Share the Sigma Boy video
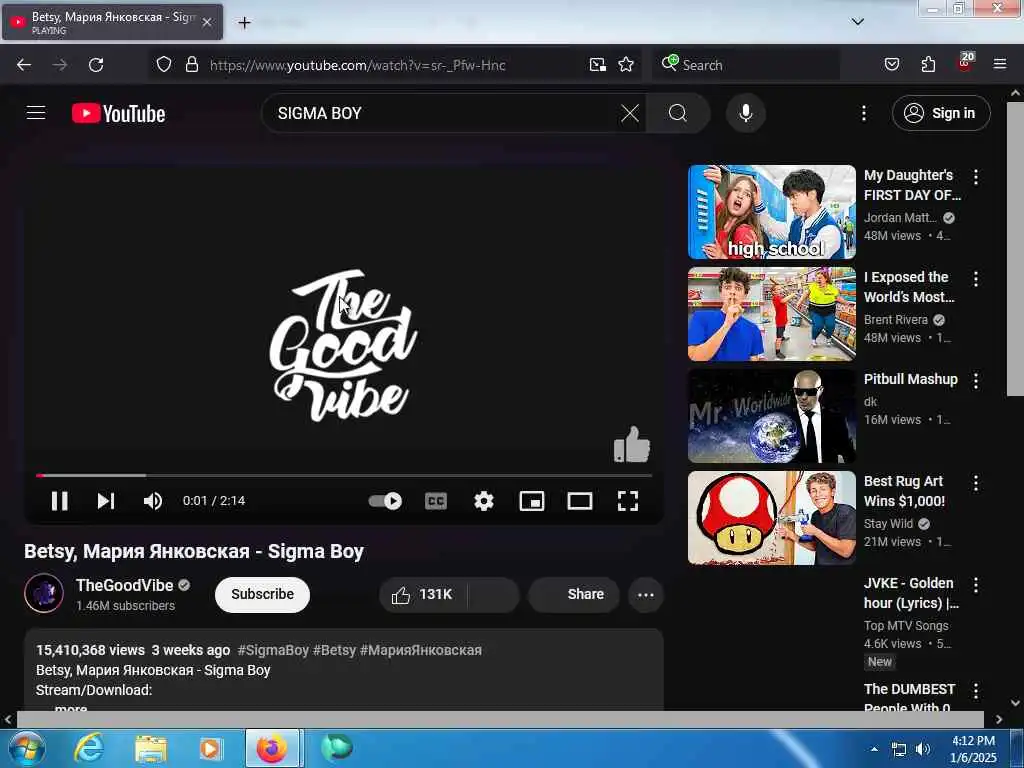The width and height of the screenshot is (1024, 768). click(x=573, y=594)
